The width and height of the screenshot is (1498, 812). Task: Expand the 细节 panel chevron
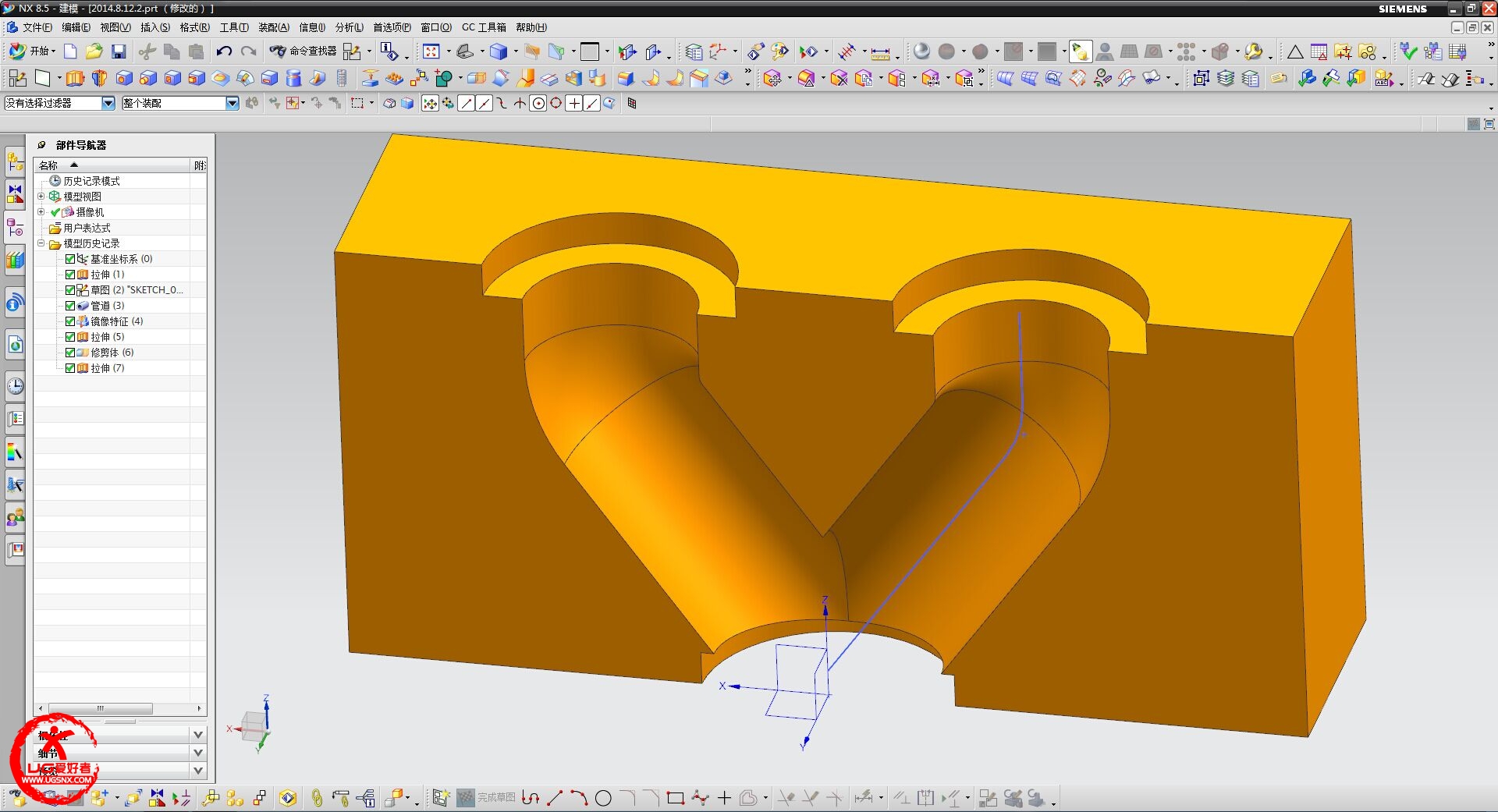(198, 753)
